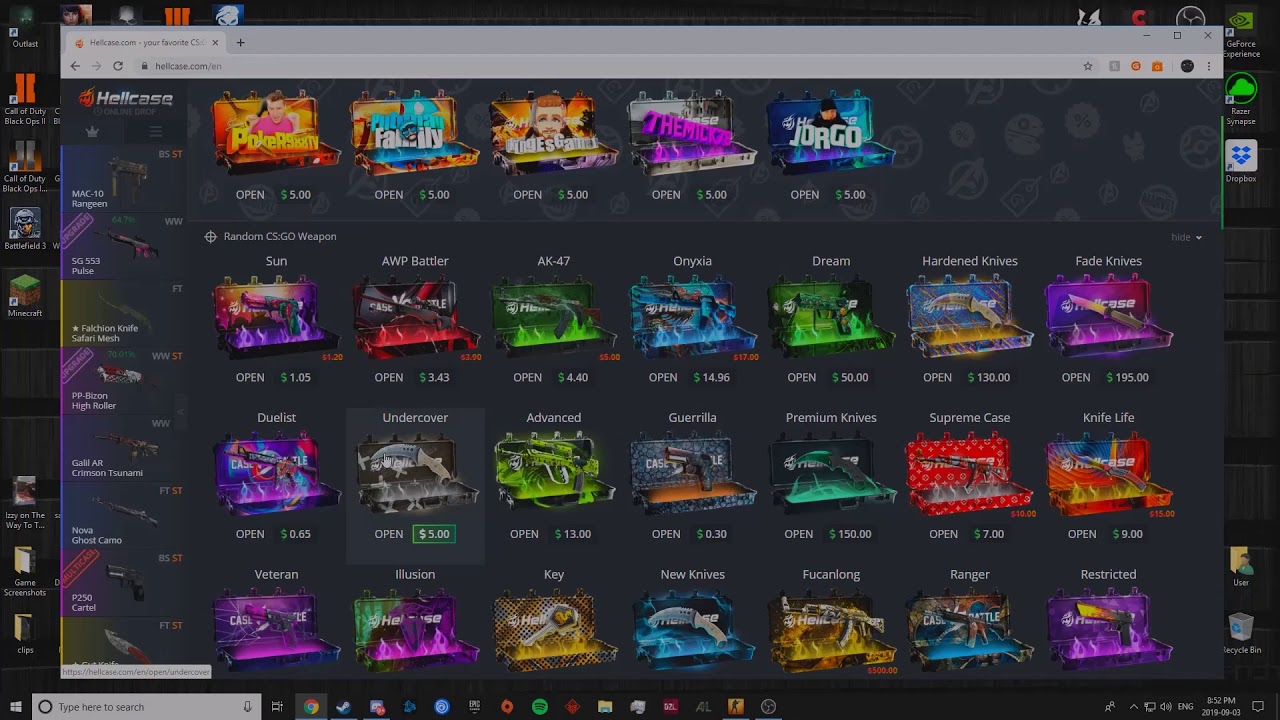The image size is (1280, 720).
Task: Select MAC-10 Rangeen drop in sidebar
Action: pyautogui.click(x=123, y=179)
